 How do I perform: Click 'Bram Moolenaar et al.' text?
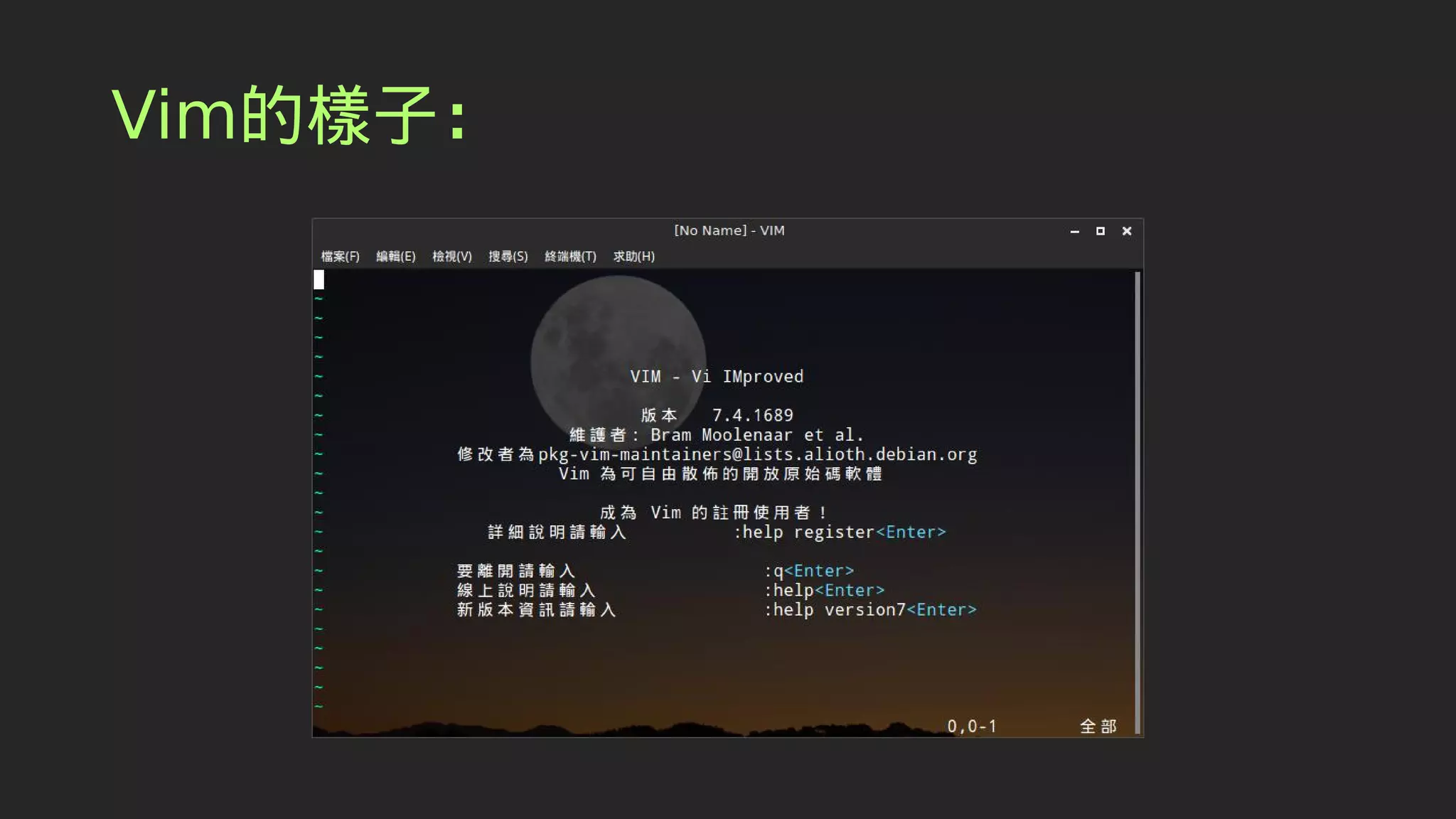[756, 435]
